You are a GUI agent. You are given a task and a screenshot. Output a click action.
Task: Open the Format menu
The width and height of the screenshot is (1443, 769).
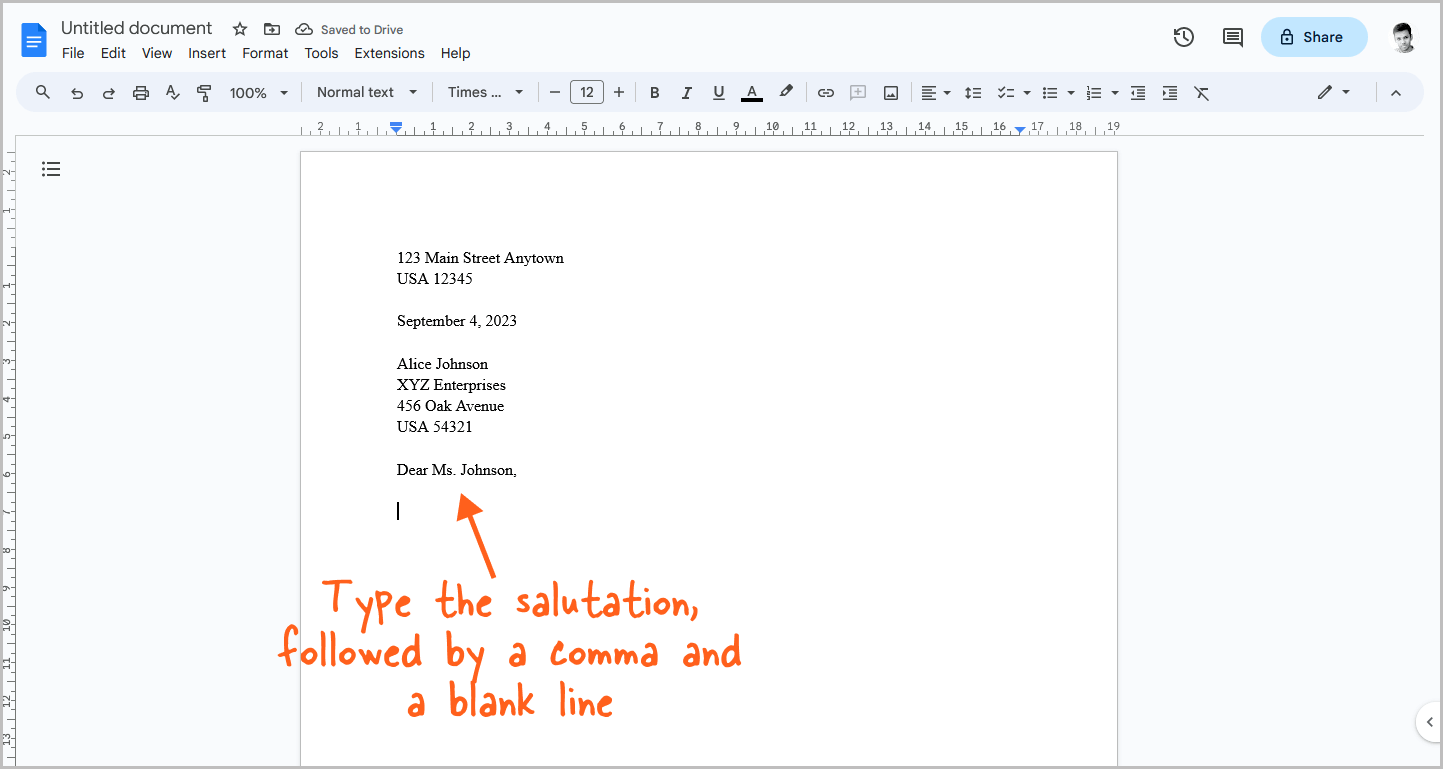pos(265,53)
